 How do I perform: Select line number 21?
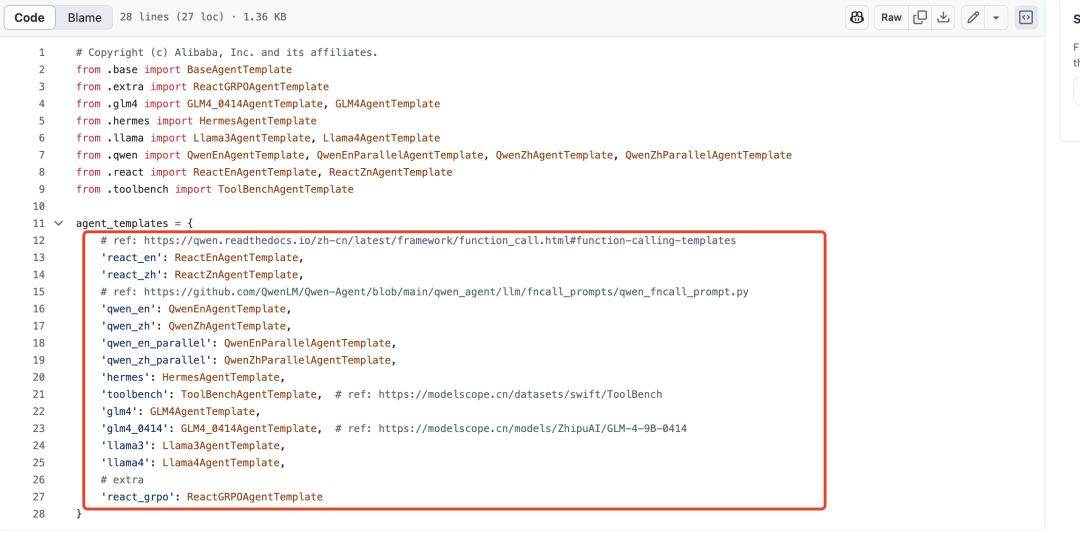[39, 395]
